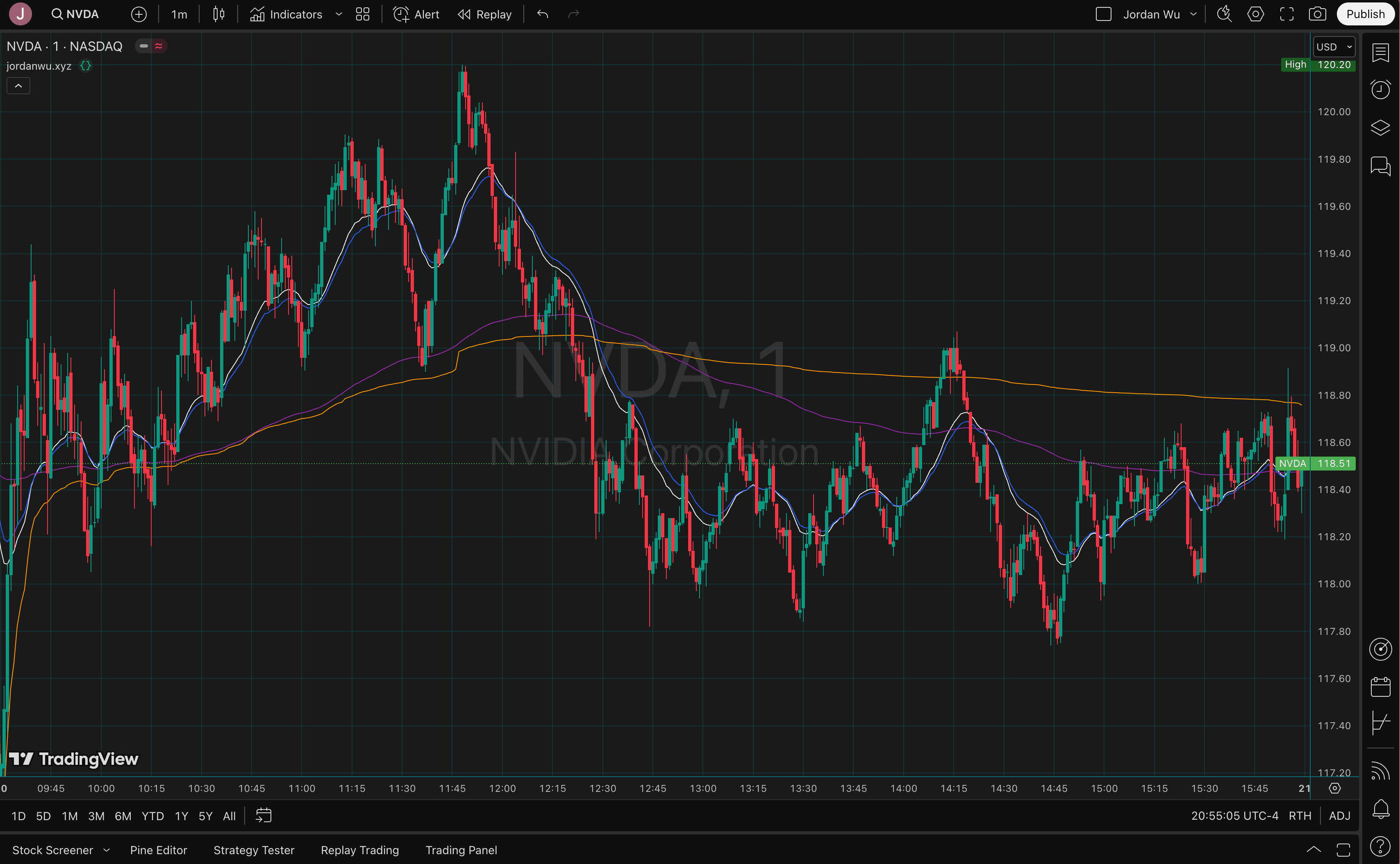Open the Watchlist panel icon
This screenshot has width=1400, height=864.
1380,52
